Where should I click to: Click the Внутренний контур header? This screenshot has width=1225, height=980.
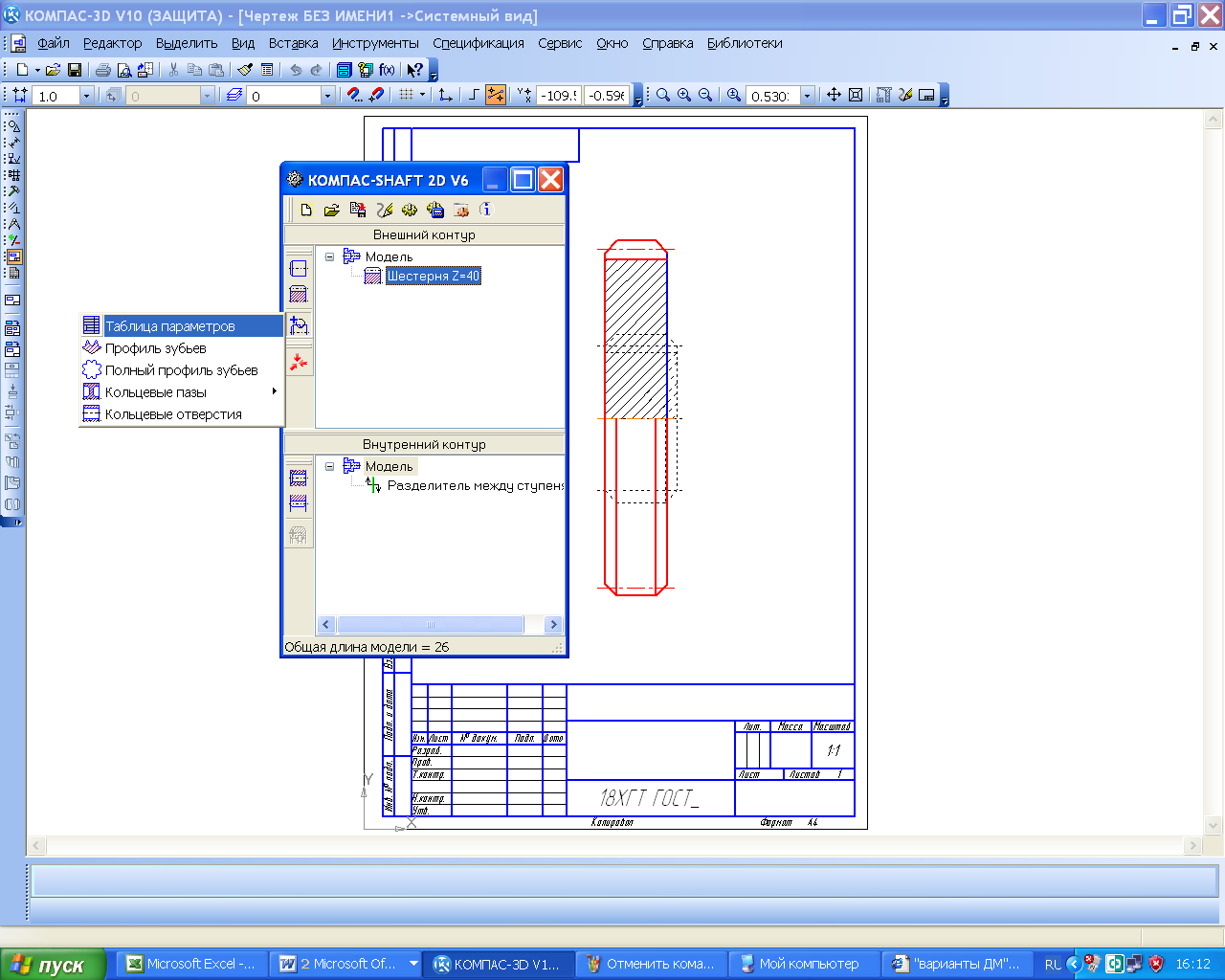tap(424, 444)
